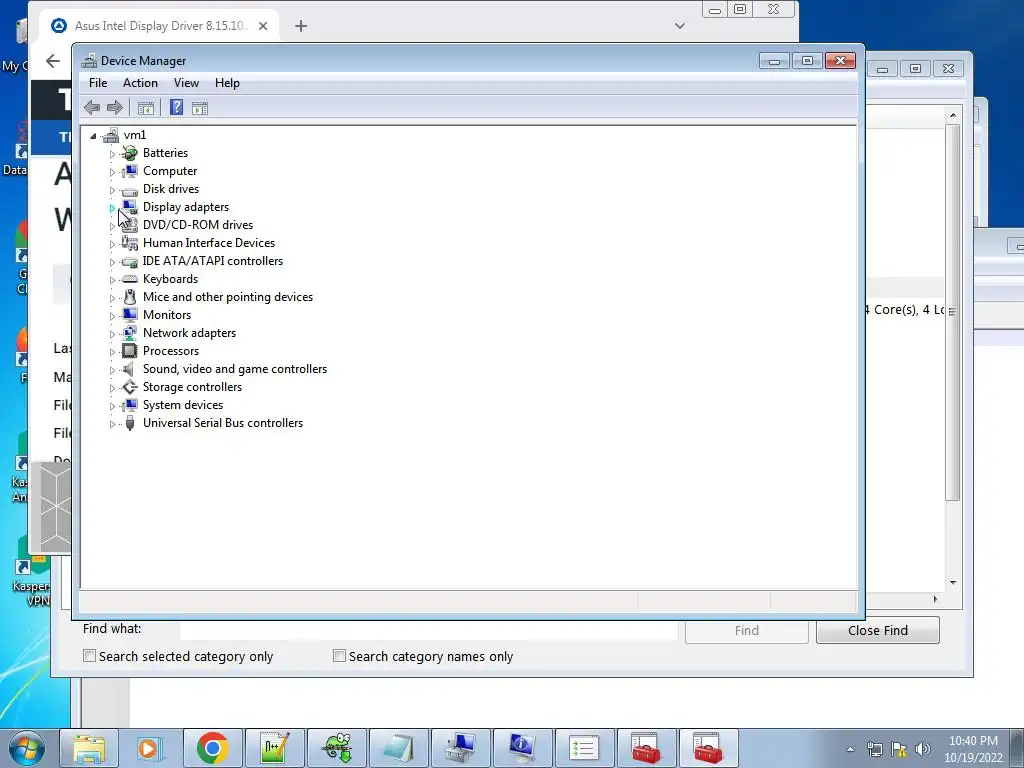Open Windows Media Player from the taskbar
The width and height of the screenshot is (1024, 768).
(149, 748)
